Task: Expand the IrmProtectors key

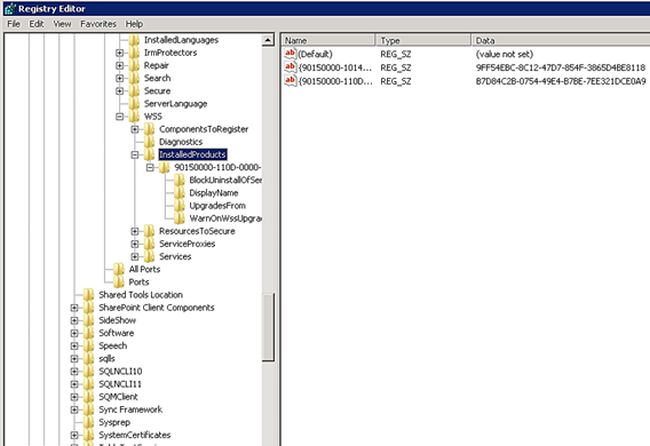Action: point(119,53)
